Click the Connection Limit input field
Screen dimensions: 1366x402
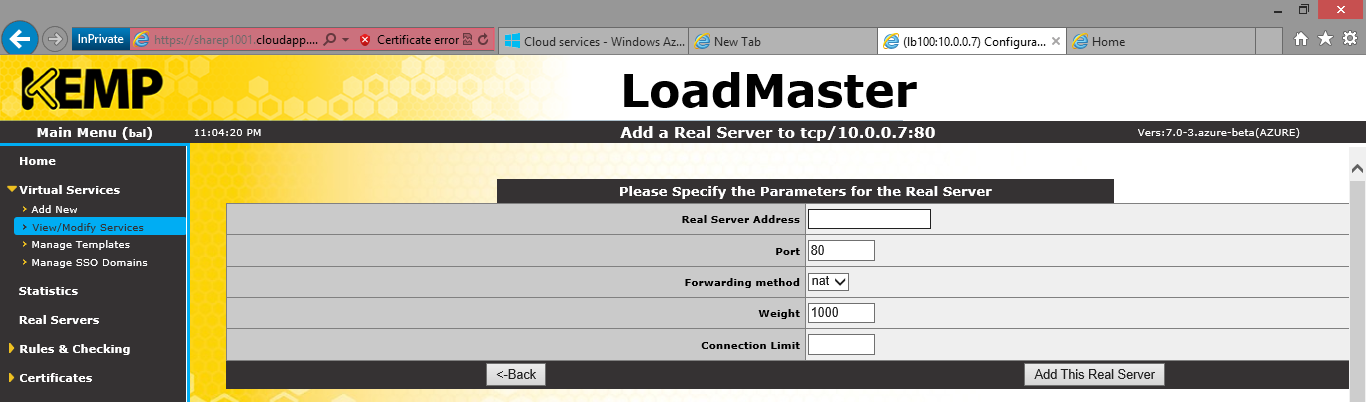841,344
